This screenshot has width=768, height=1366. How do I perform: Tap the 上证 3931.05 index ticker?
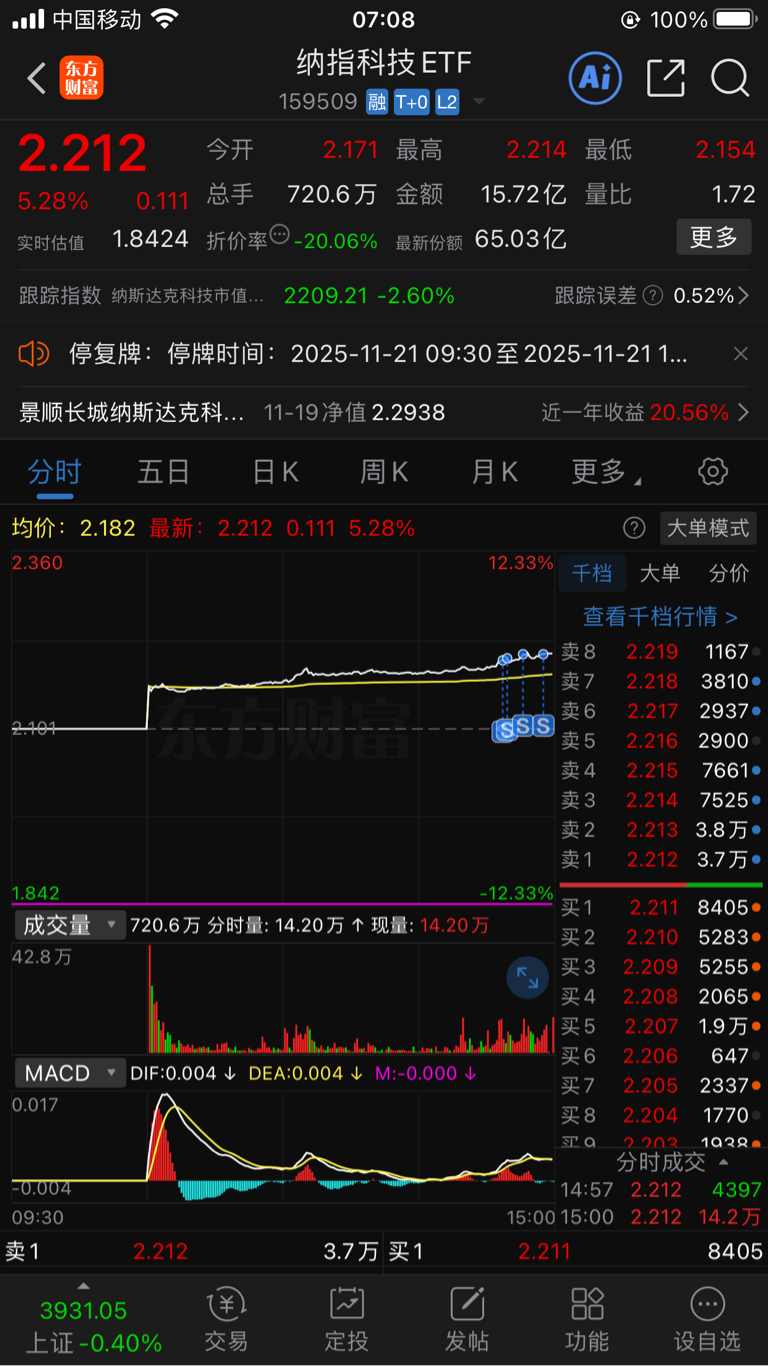pyautogui.click(x=93, y=1326)
